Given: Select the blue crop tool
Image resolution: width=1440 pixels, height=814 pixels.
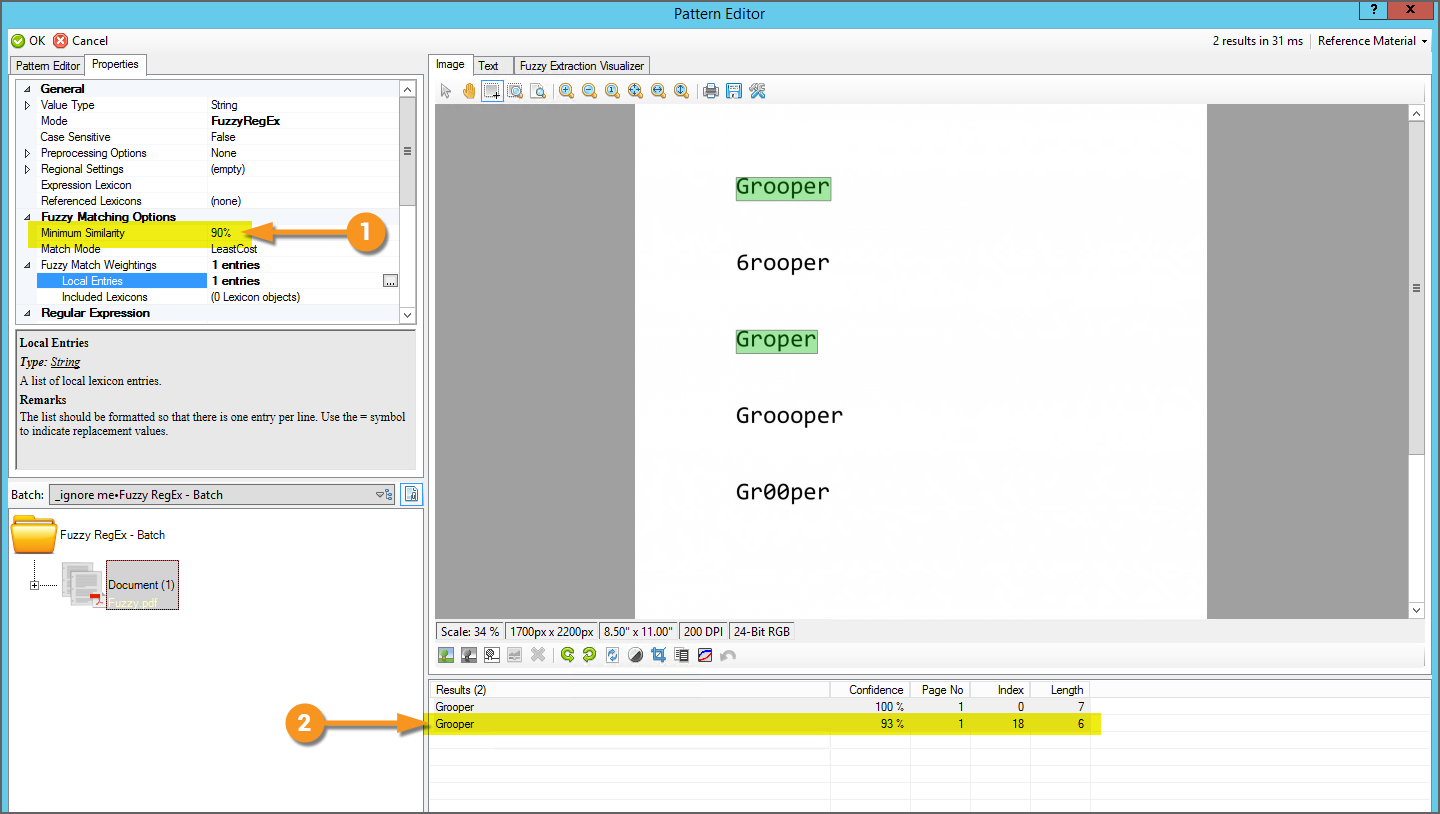Looking at the screenshot, I should coord(658,655).
